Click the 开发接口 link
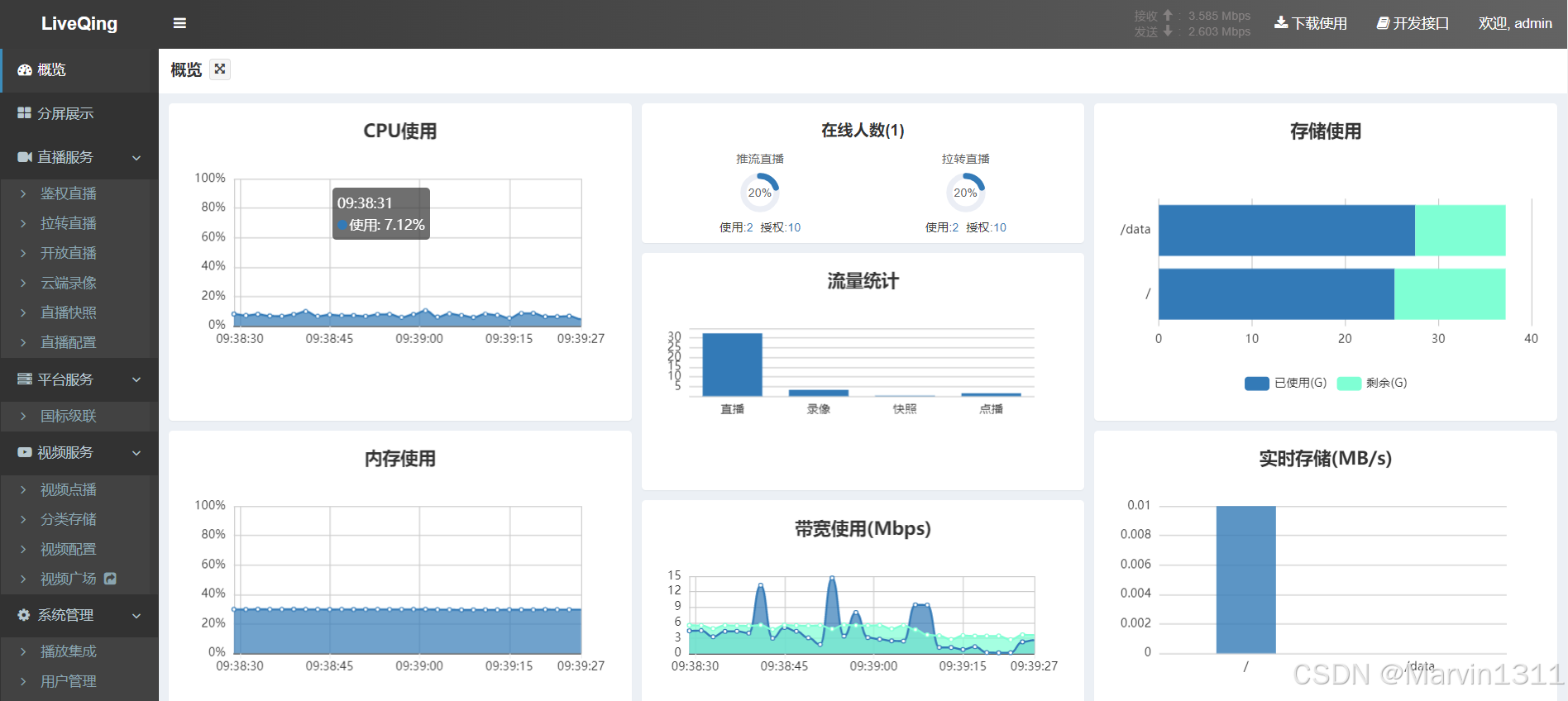Viewport: 1568px width, 701px height. pos(1413,23)
